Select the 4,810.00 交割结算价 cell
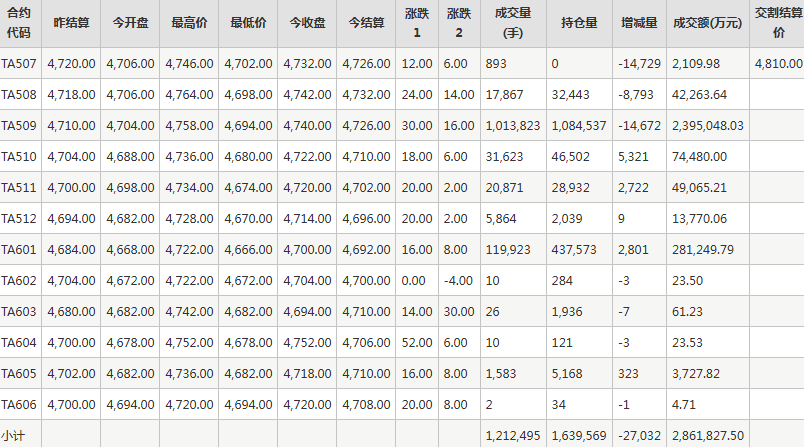 [x=777, y=64]
